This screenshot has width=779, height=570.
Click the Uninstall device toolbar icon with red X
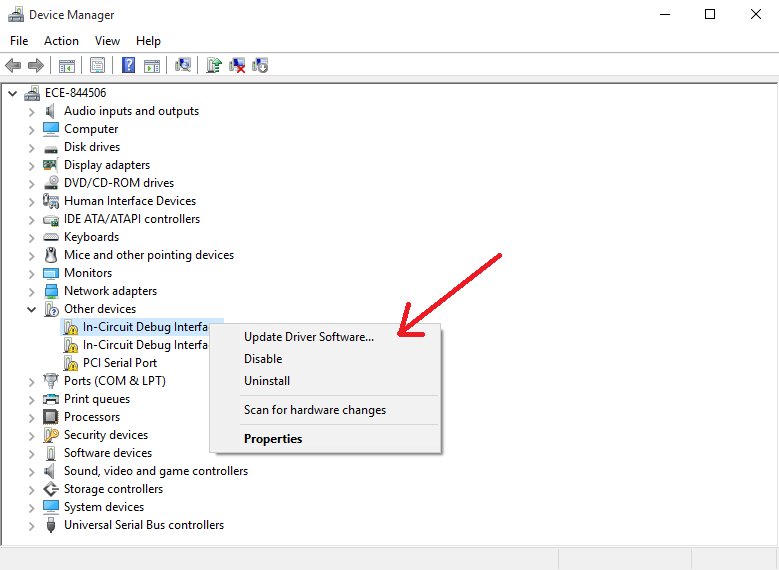237,65
